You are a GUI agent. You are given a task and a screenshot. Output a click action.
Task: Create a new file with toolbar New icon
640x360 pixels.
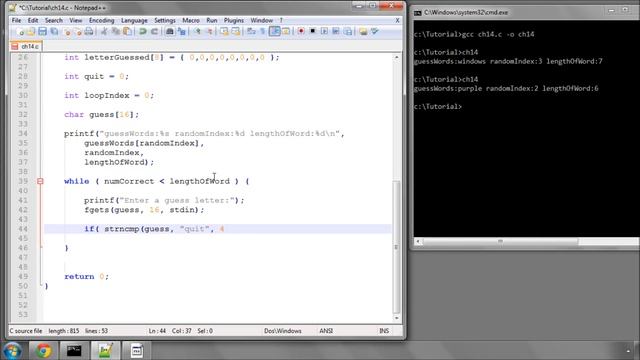click(20, 31)
